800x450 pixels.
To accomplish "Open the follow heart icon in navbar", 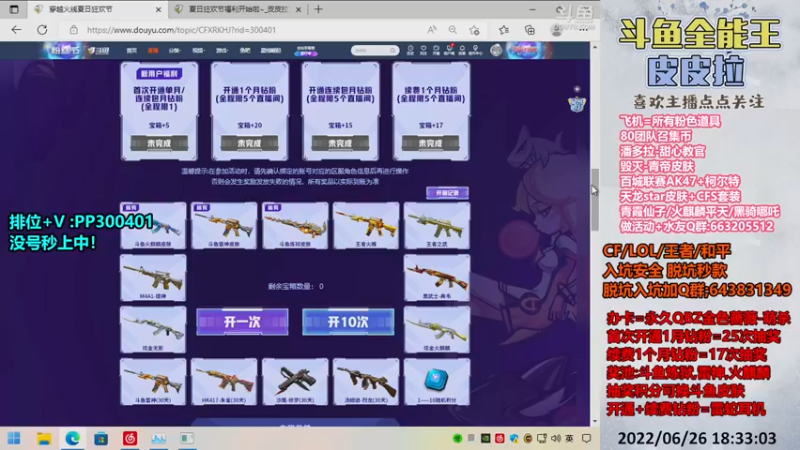I will (423, 50).
